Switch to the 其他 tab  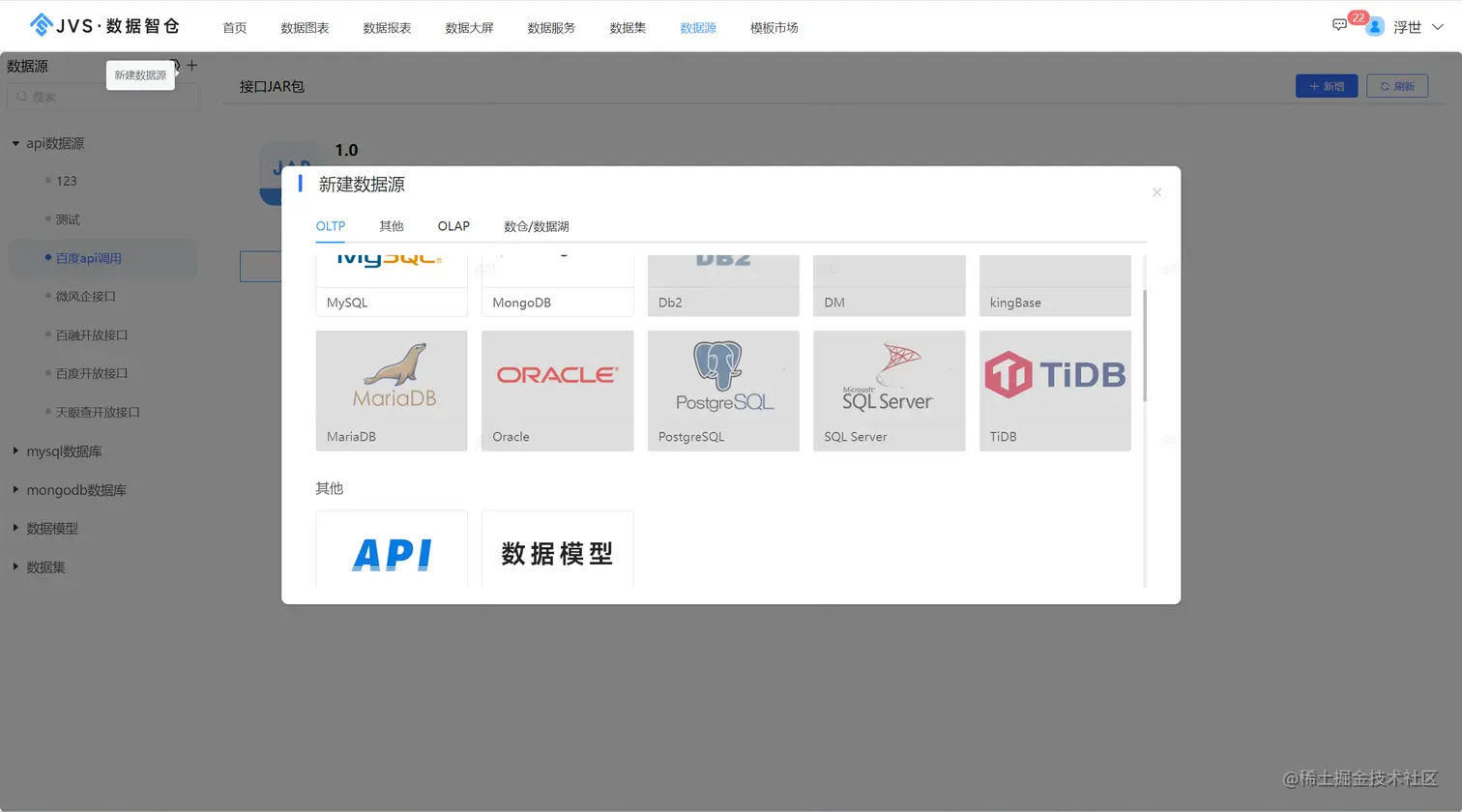(x=392, y=226)
